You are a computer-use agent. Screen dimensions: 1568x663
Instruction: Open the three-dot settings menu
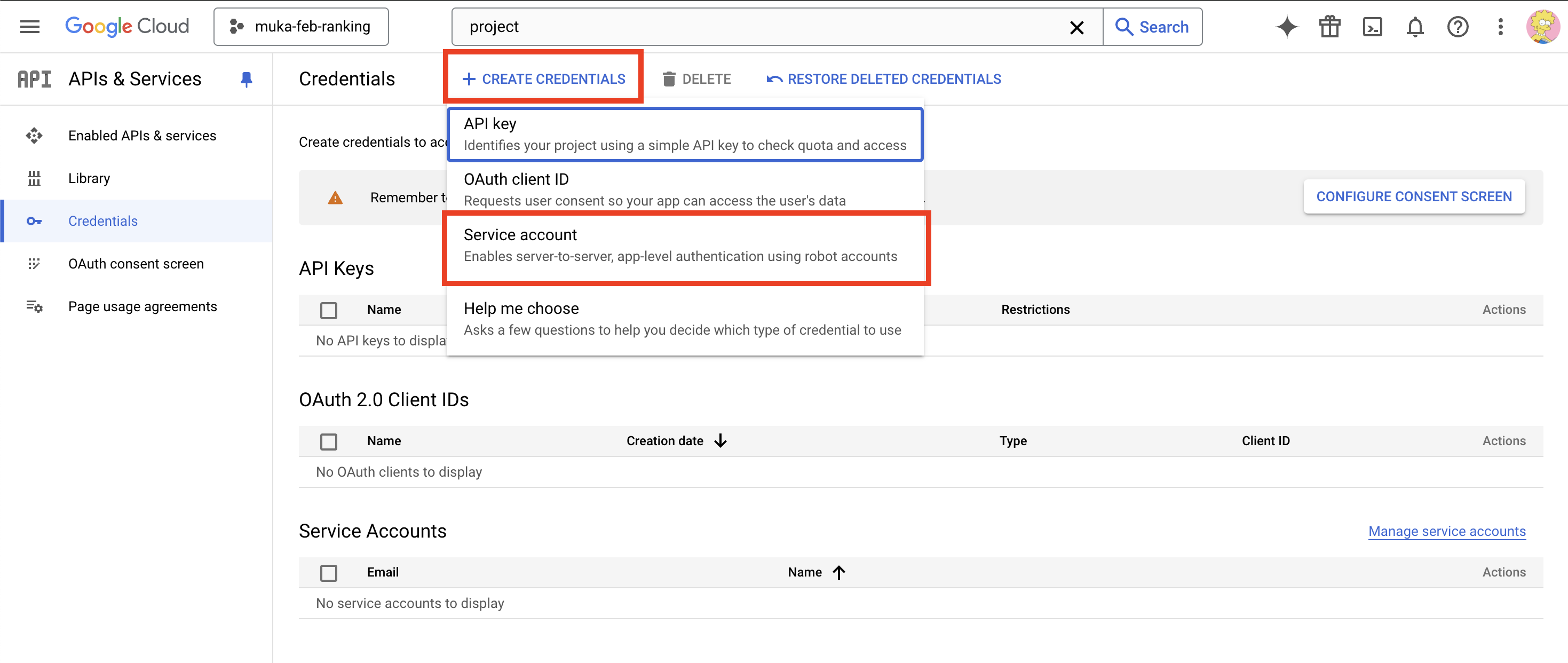(1500, 27)
